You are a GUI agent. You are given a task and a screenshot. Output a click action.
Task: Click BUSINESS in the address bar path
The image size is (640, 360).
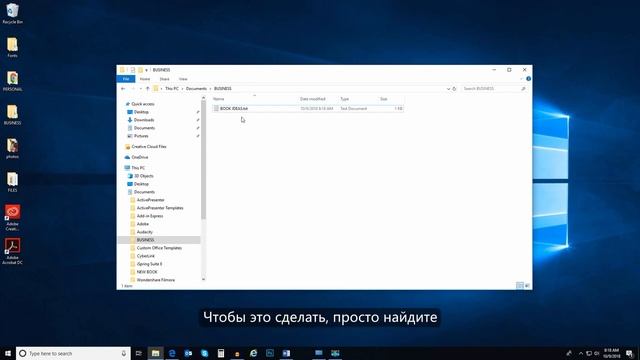coord(222,89)
